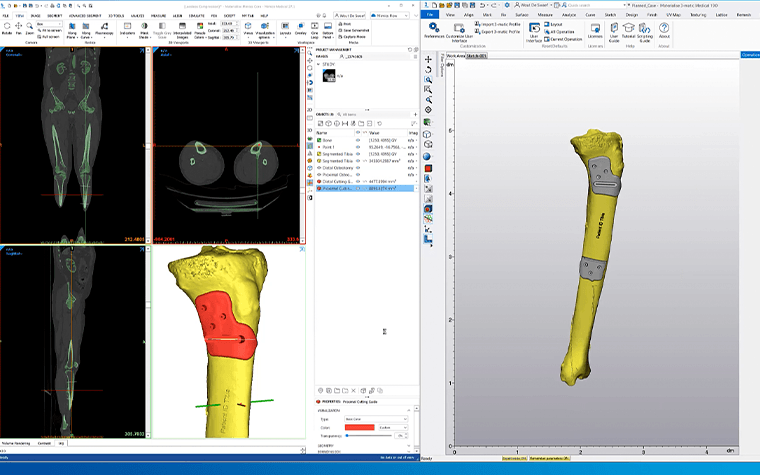Open Visualization options dropdown
The height and width of the screenshot is (475, 760).
[x=265, y=30]
